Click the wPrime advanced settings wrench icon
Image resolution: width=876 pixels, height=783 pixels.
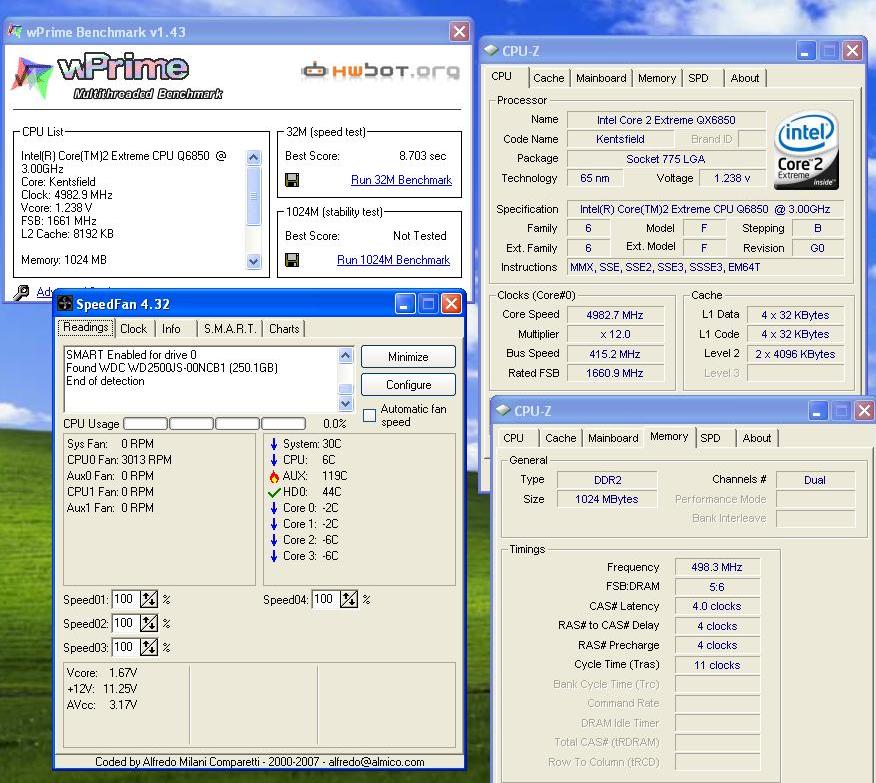click(21, 293)
